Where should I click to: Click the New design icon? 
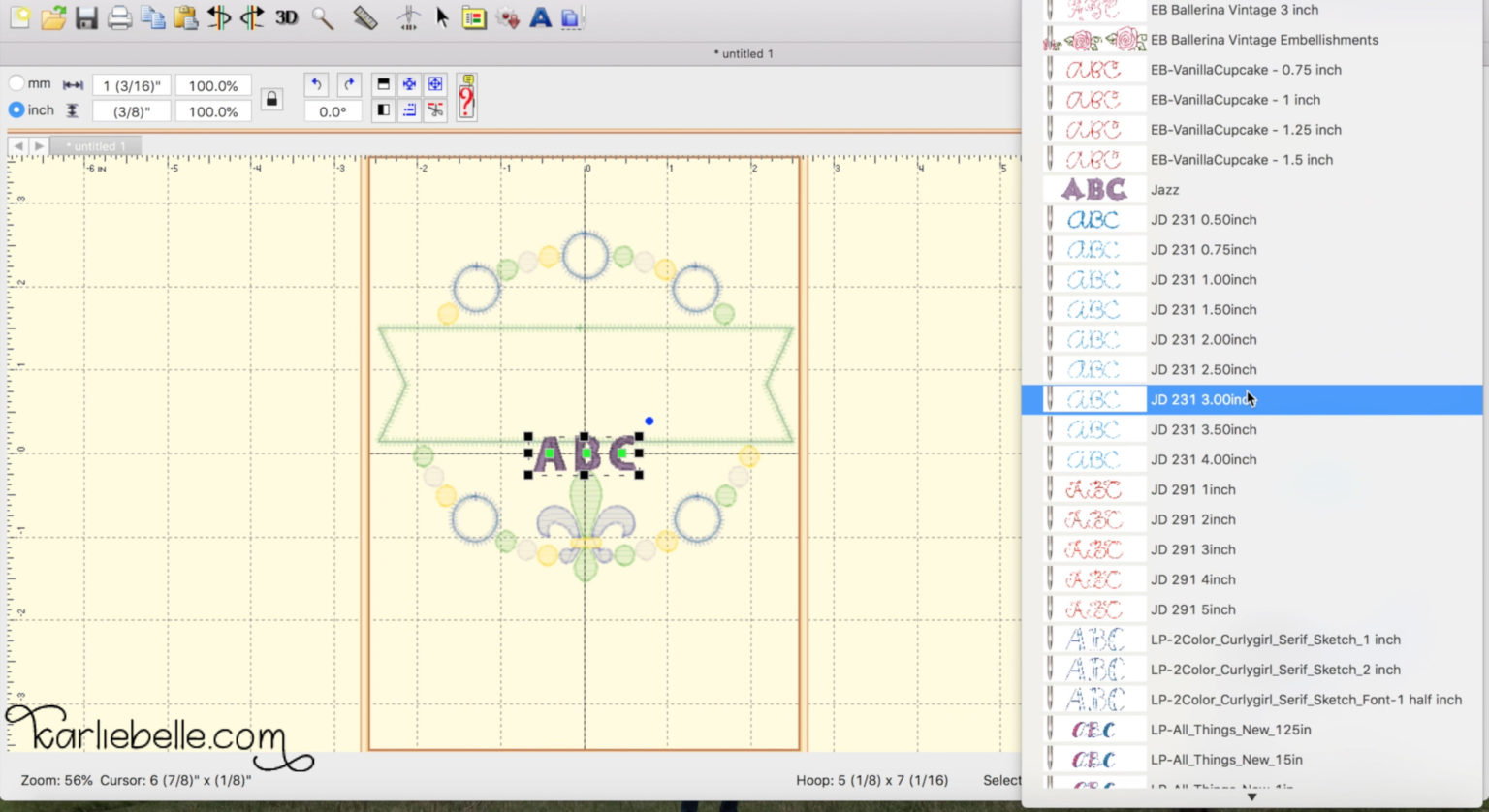(x=19, y=17)
